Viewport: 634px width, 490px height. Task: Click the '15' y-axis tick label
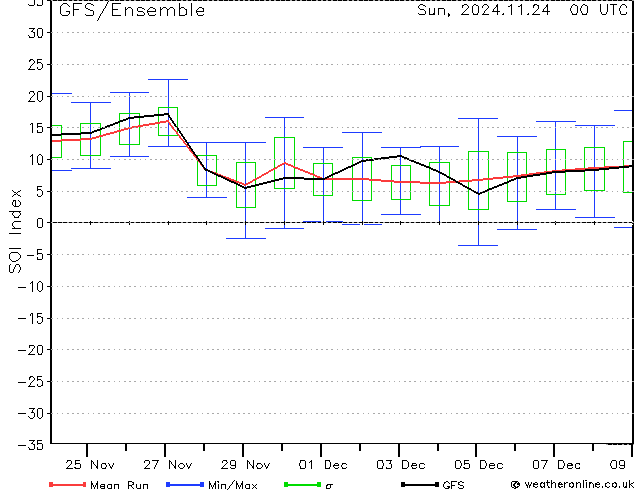pos(36,128)
